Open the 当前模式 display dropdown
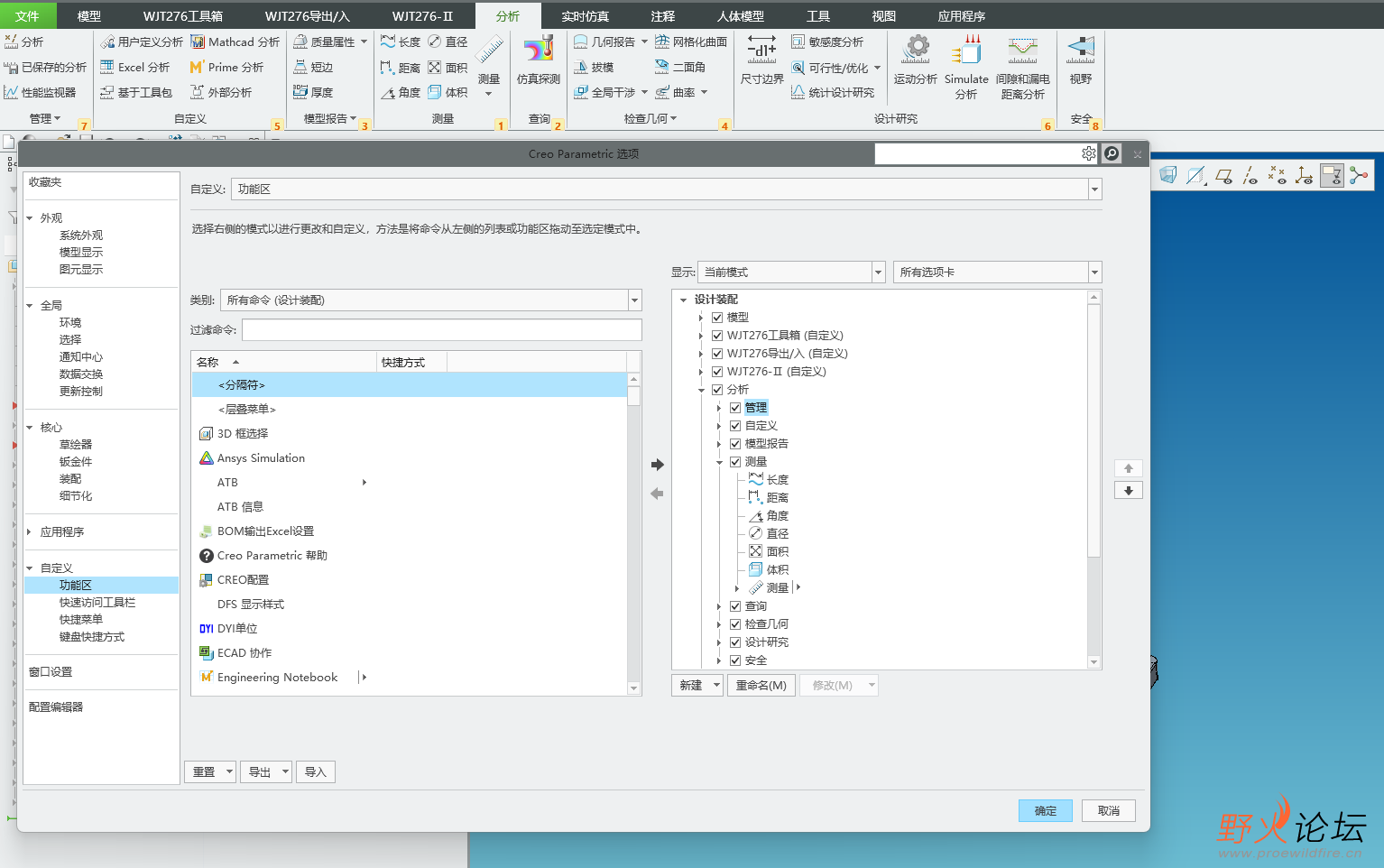 (878, 272)
